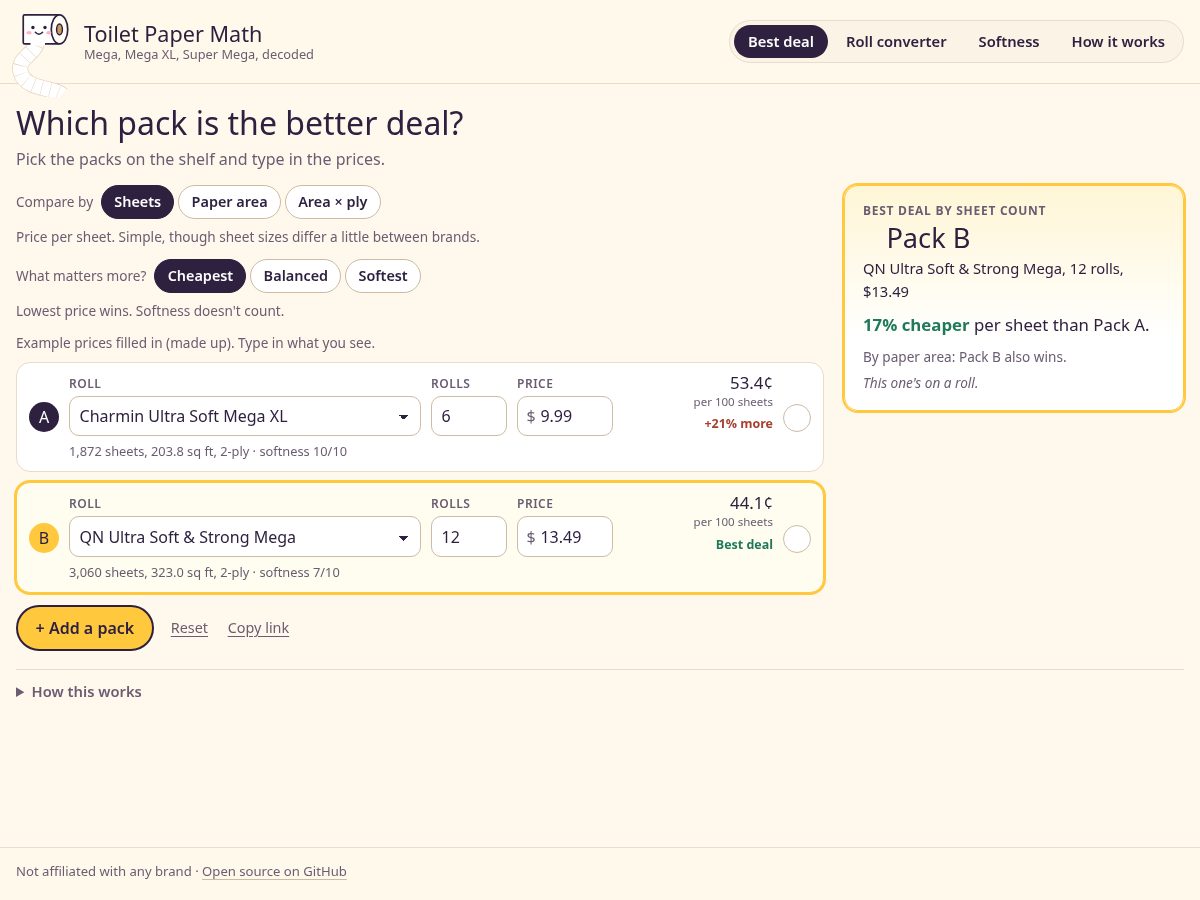Viewport: 1200px width, 900px height.
Task: Open the Roll converter tab
Action: click(896, 42)
